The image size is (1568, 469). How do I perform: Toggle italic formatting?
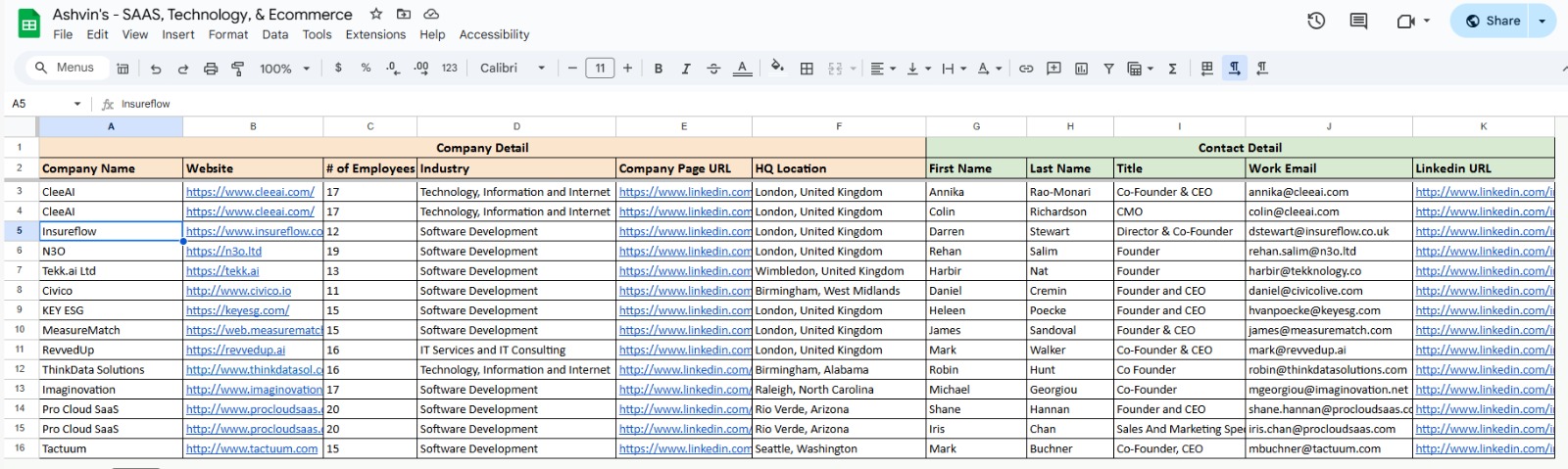(686, 69)
